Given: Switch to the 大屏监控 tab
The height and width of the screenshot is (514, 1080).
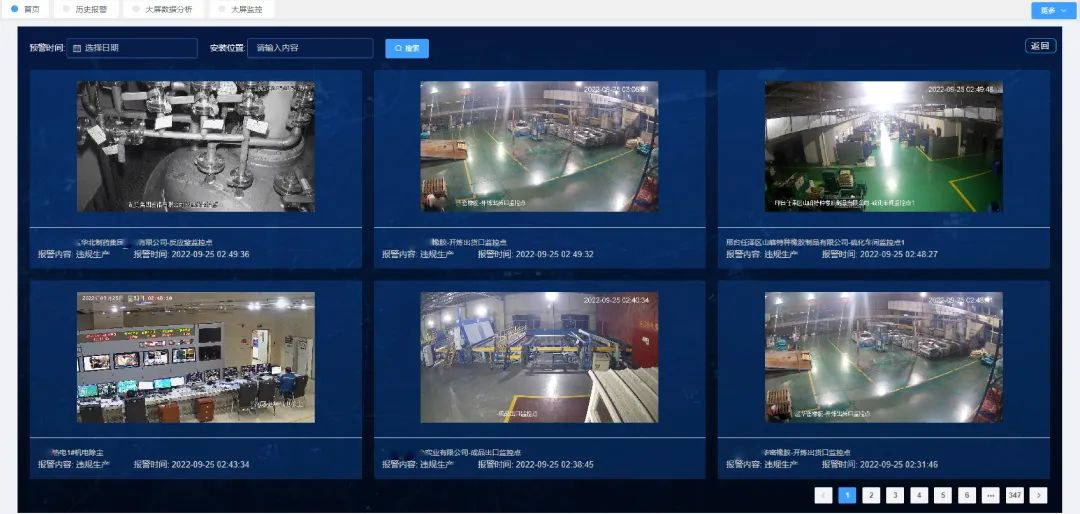Looking at the screenshot, I should pyautogui.click(x=241, y=9).
